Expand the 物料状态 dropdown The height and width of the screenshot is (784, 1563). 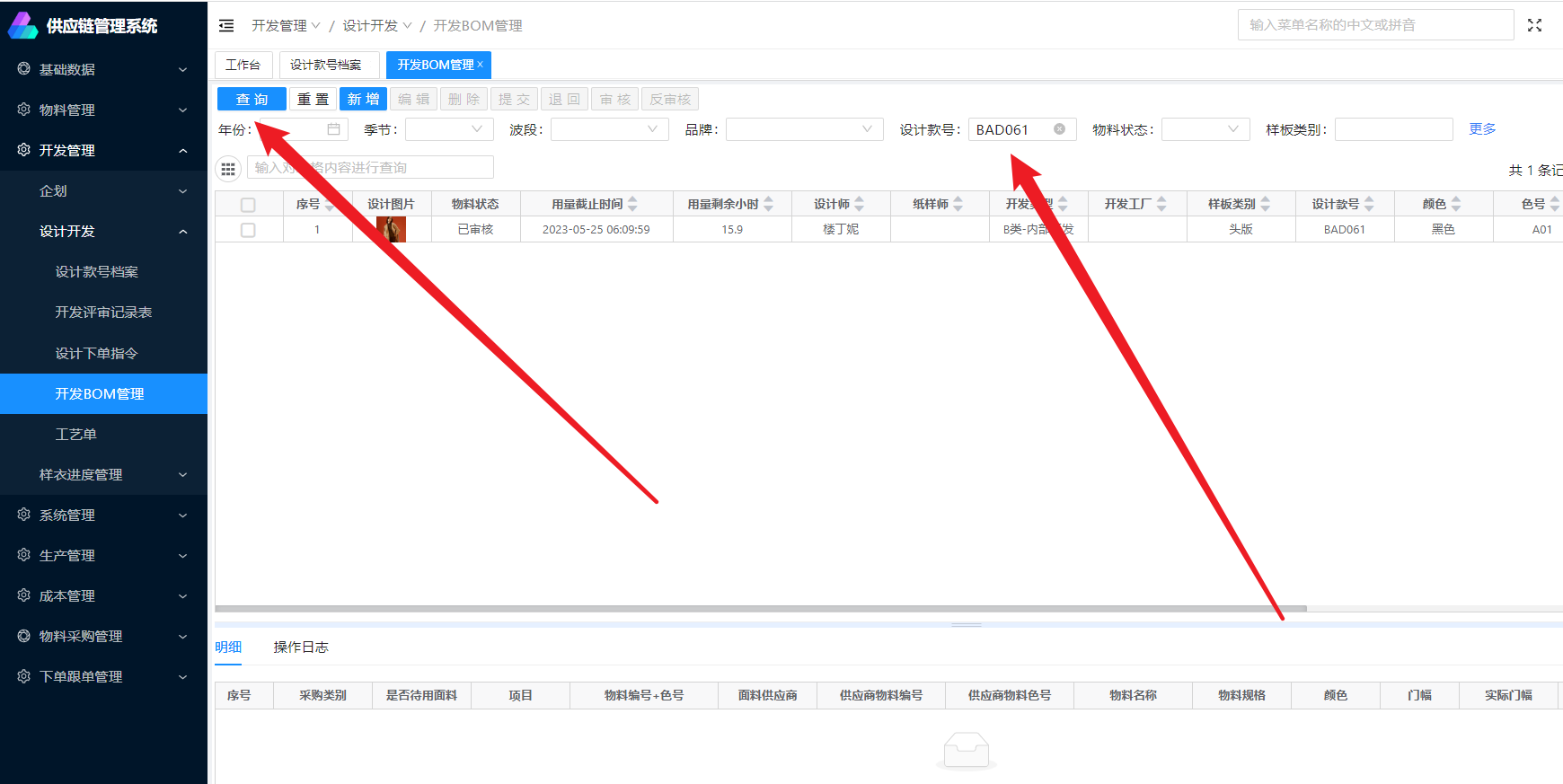pyautogui.click(x=1205, y=129)
